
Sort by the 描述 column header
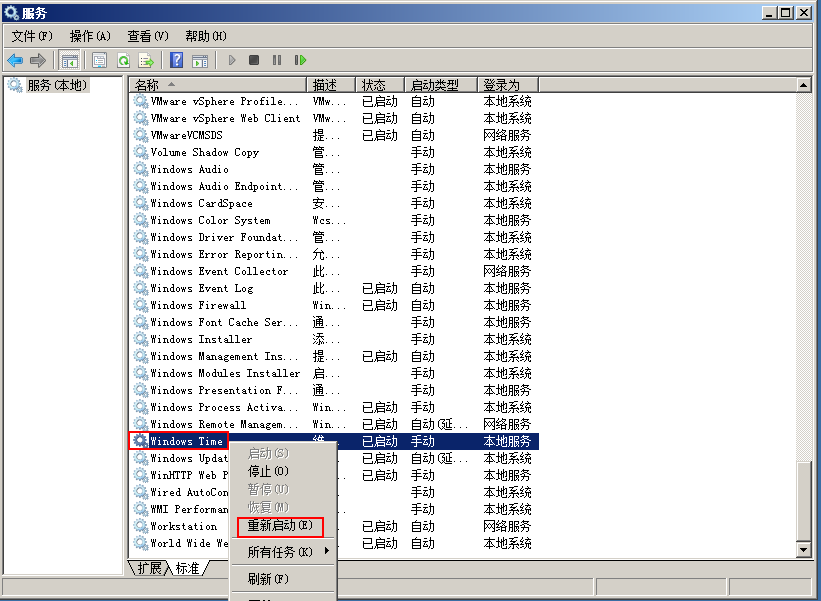click(331, 85)
